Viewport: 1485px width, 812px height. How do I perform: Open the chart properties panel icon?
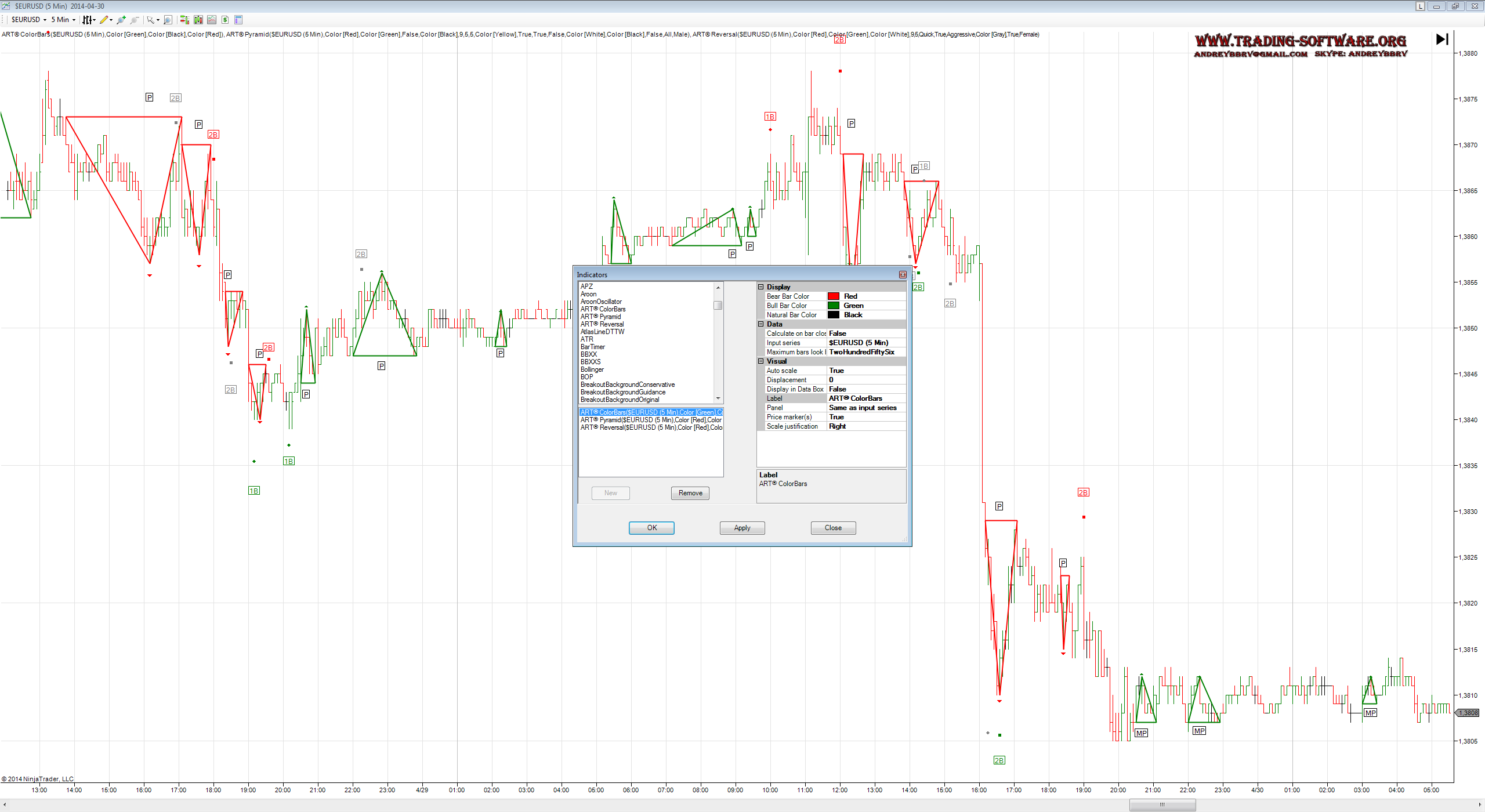[238, 20]
